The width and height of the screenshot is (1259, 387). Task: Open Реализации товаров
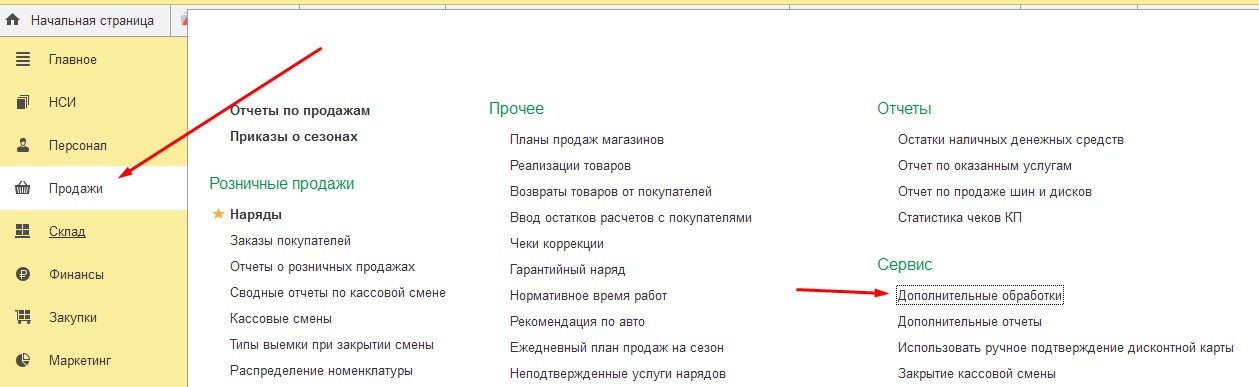coord(570,165)
